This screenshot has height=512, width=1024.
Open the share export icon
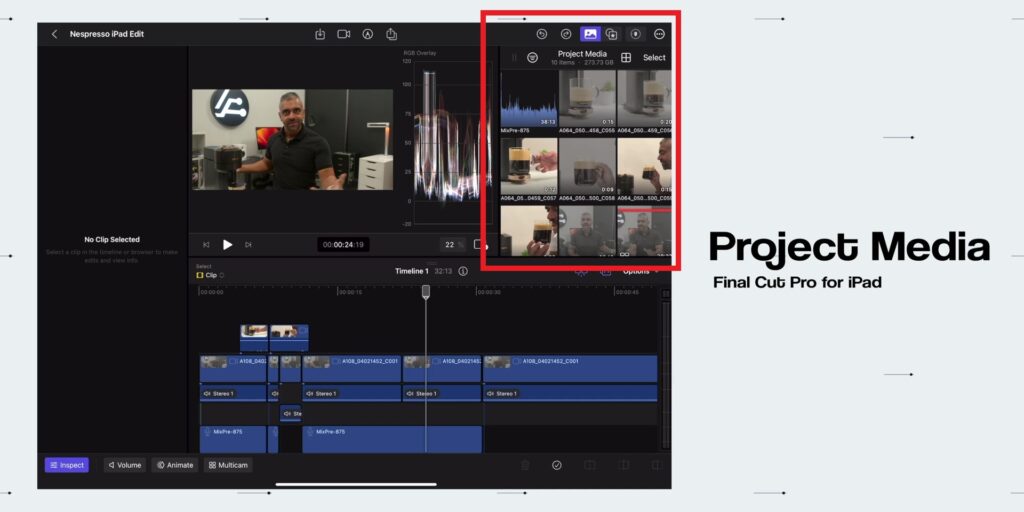[391, 34]
